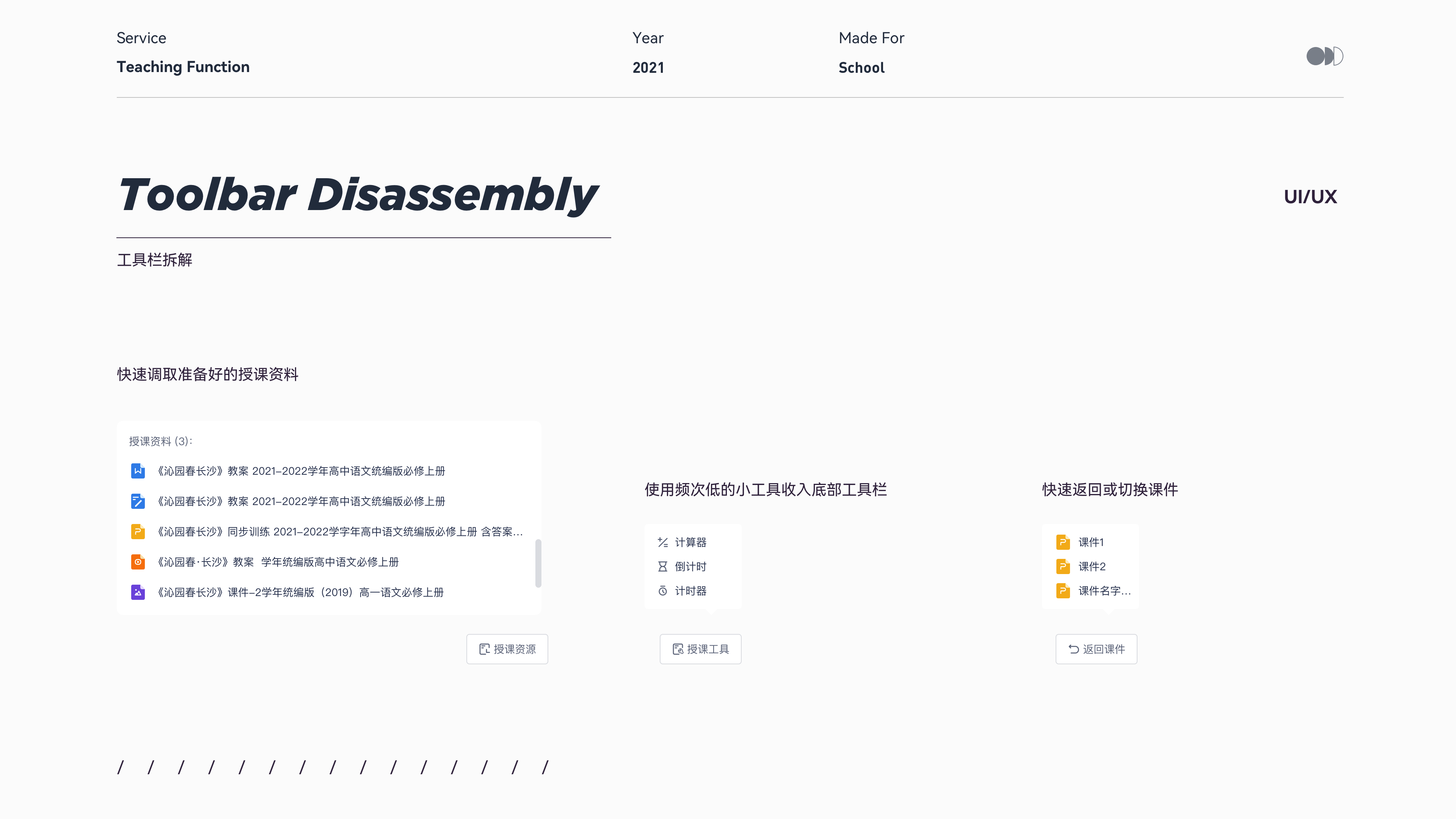Click the yellow PPT icon beside 课件名字…
Image resolution: width=1456 pixels, height=819 pixels.
pos(1062,591)
